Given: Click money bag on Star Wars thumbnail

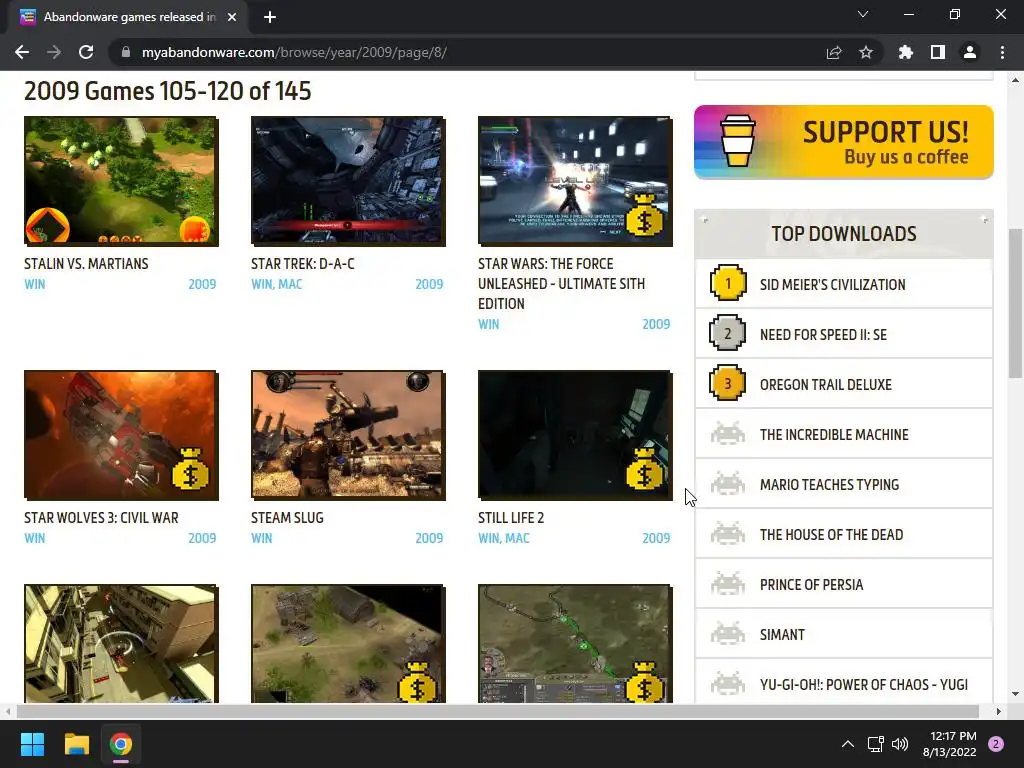Looking at the screenshot, I should click(x=645, y=216).
